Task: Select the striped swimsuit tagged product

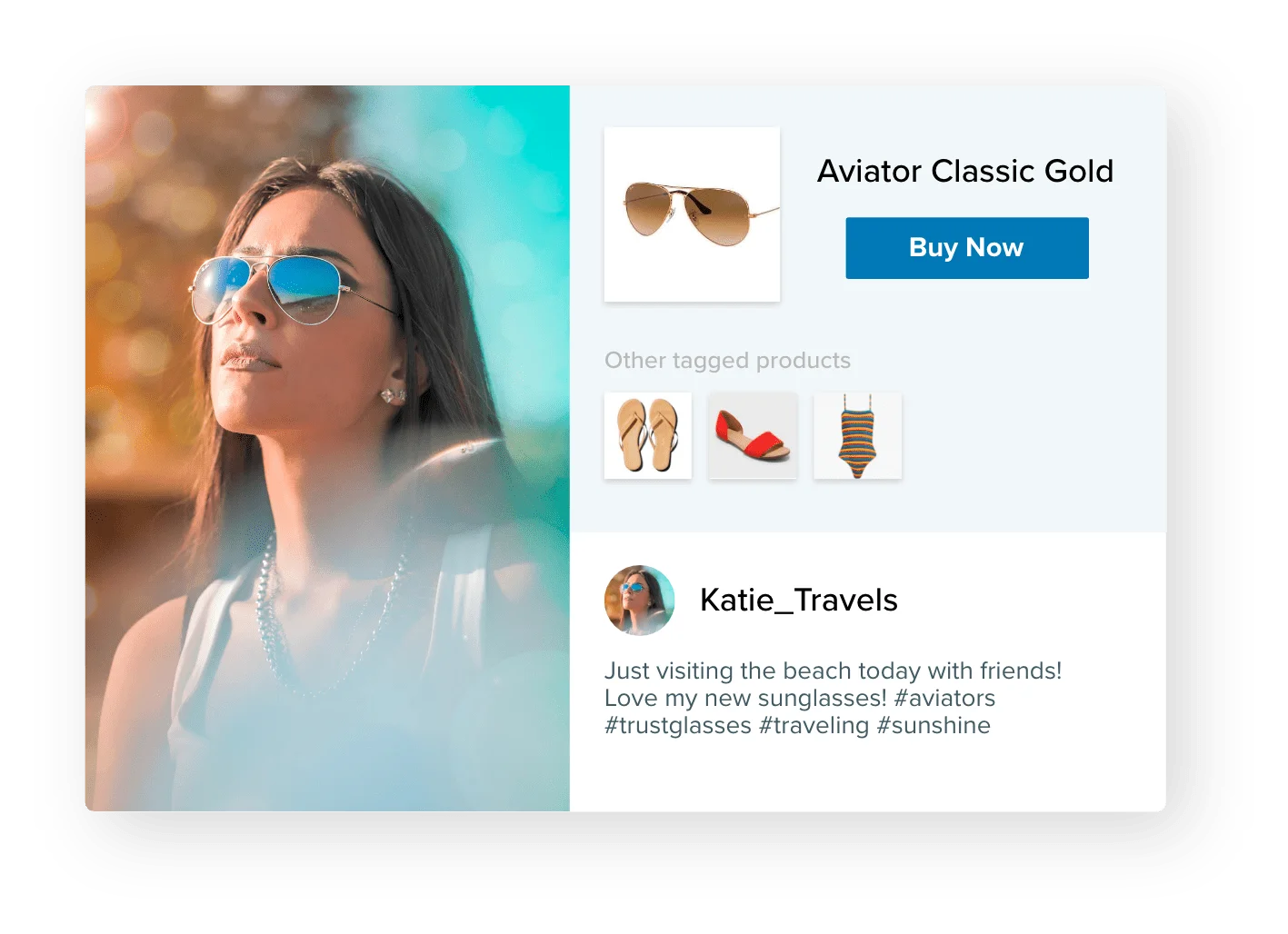Action: click(x=857, y=435)
